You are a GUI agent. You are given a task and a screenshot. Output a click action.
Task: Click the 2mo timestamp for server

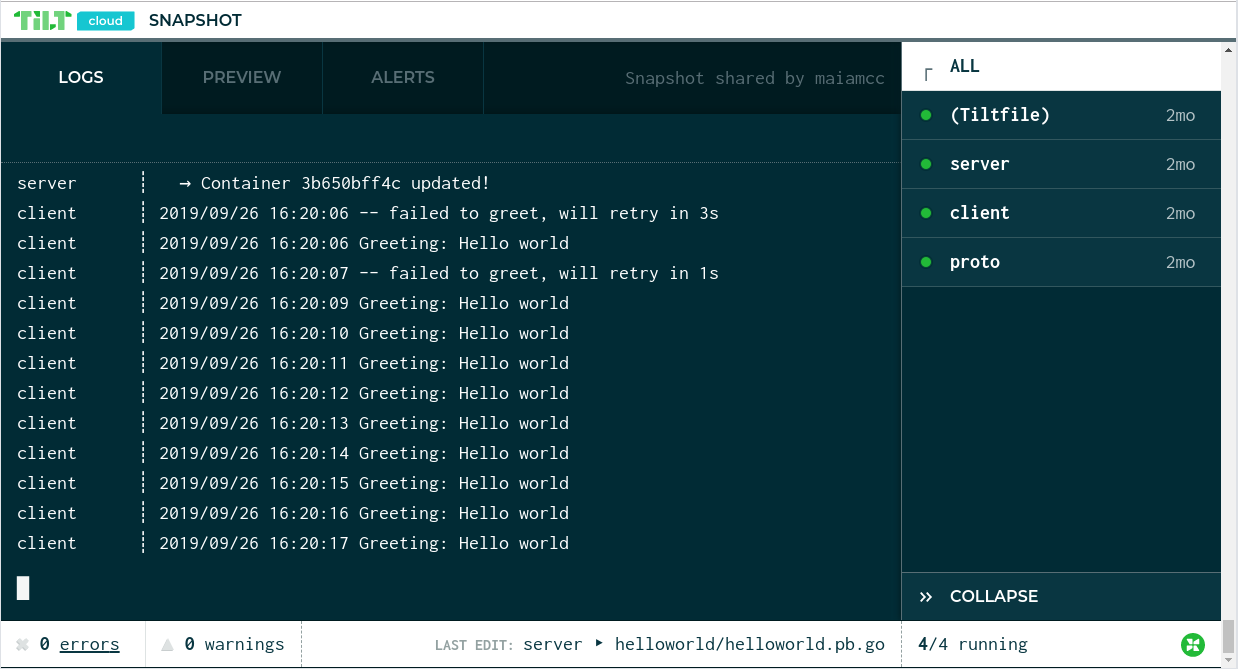(x=1180, y=164)
